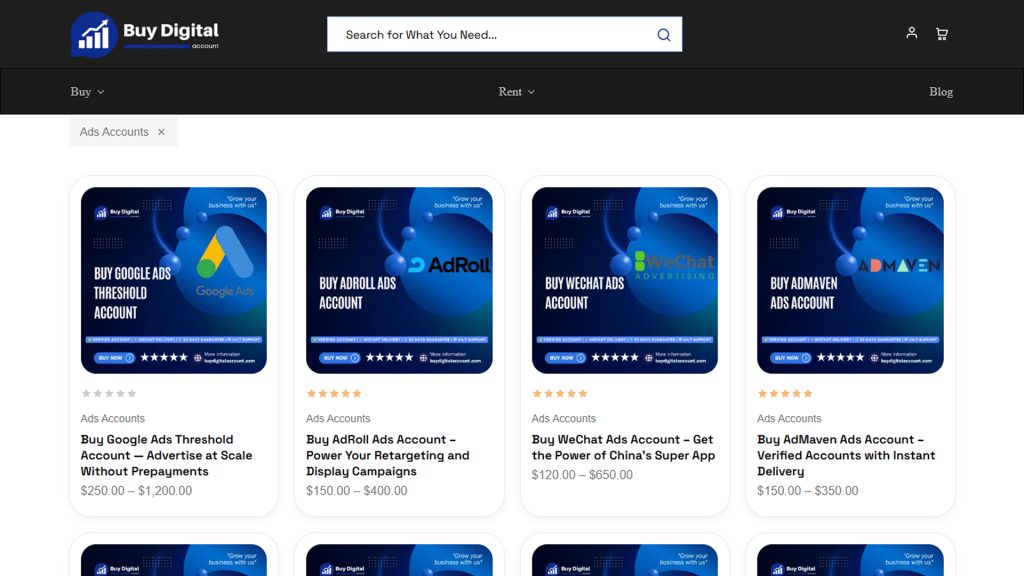Expand the Buy dropdown menu
This screenshot has height=576, width=1024.
(88, 91)
